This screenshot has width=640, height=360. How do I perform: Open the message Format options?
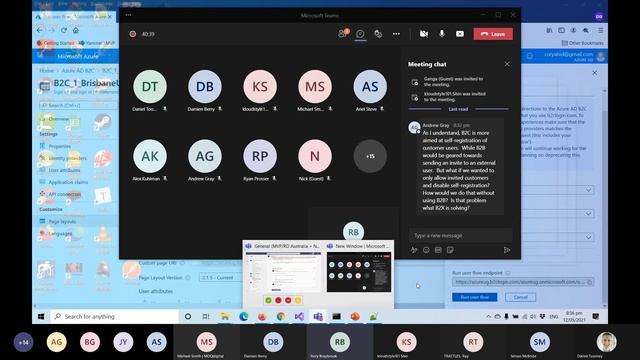(414, 250)
